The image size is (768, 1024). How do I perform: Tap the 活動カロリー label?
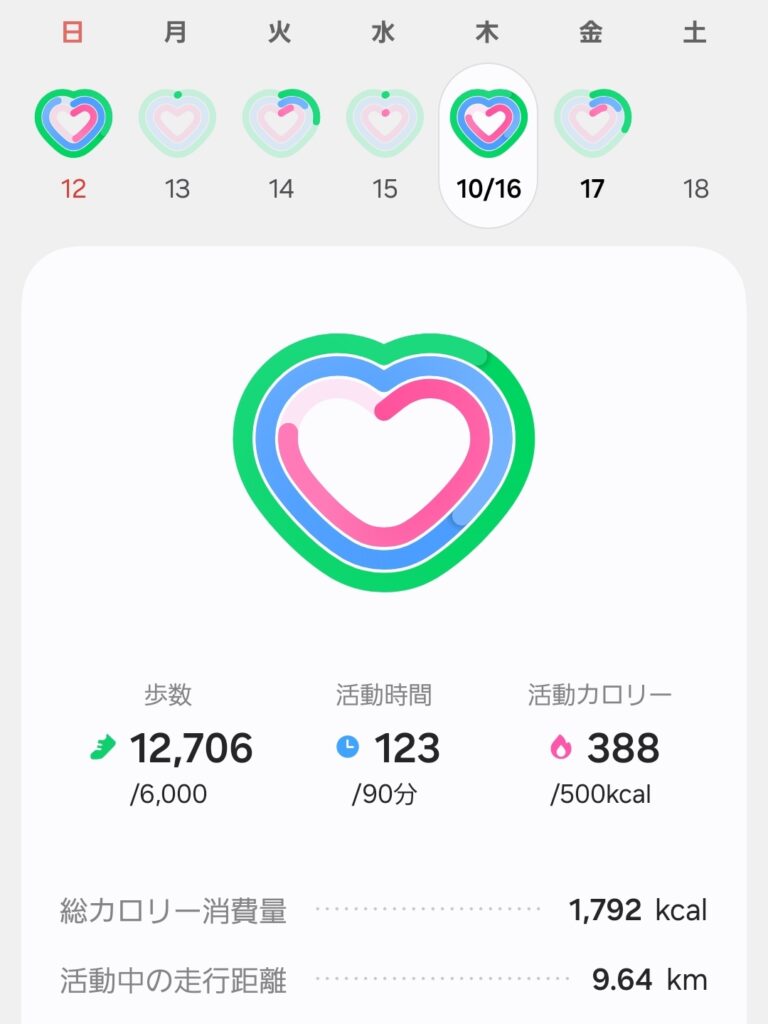[x=600, y=695]
